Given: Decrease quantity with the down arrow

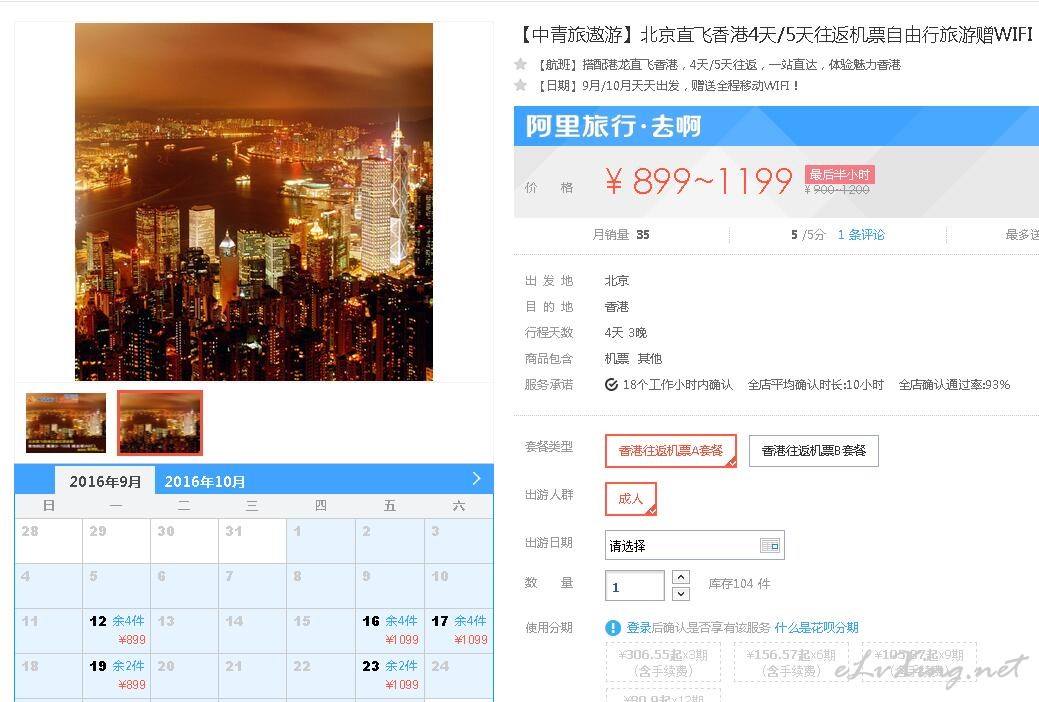Looking at the screenshot, I should (x=681, y=594).
